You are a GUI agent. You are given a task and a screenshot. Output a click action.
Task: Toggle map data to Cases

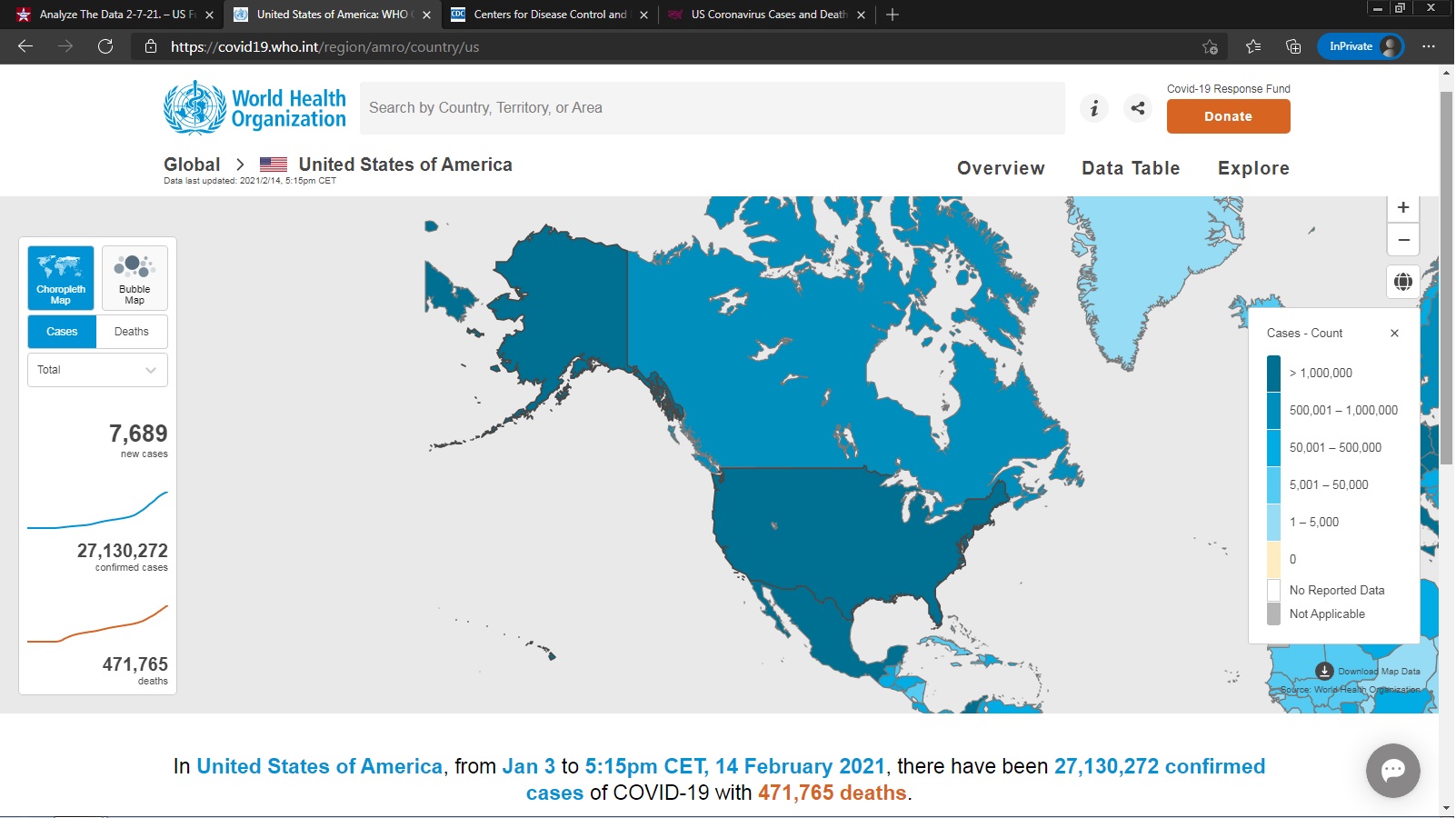click(x=62, y=332)
